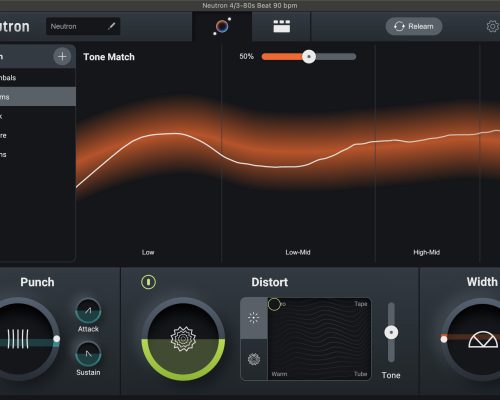Click the Low band label
Image resolution: width=500 pixels, height=400 pixels.
(x=148, y=252)
